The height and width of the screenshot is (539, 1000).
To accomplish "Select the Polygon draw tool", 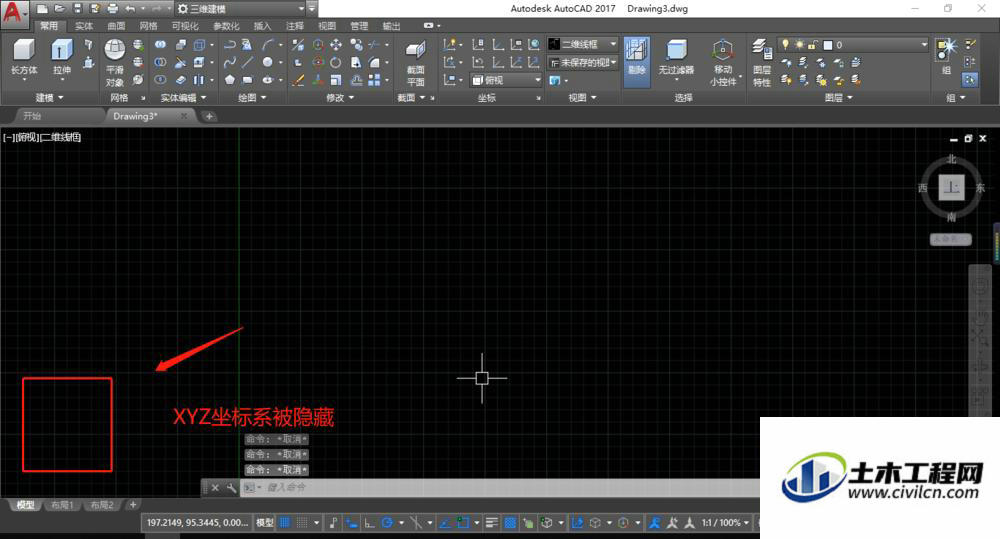I will click(x=230, y=80).
